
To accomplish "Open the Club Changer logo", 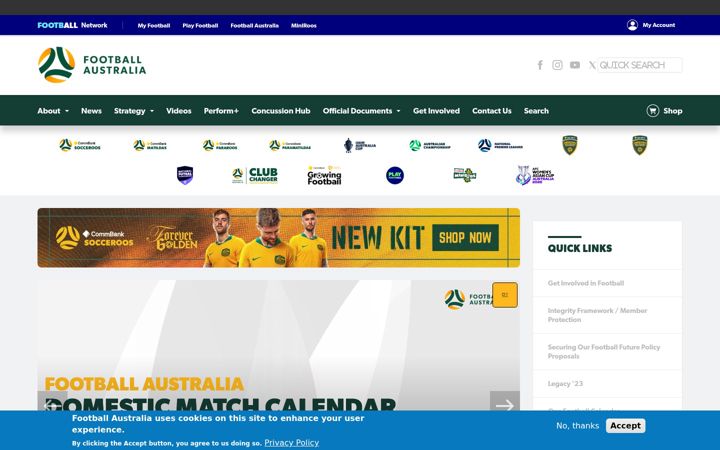I will click(x=255, y=175).
